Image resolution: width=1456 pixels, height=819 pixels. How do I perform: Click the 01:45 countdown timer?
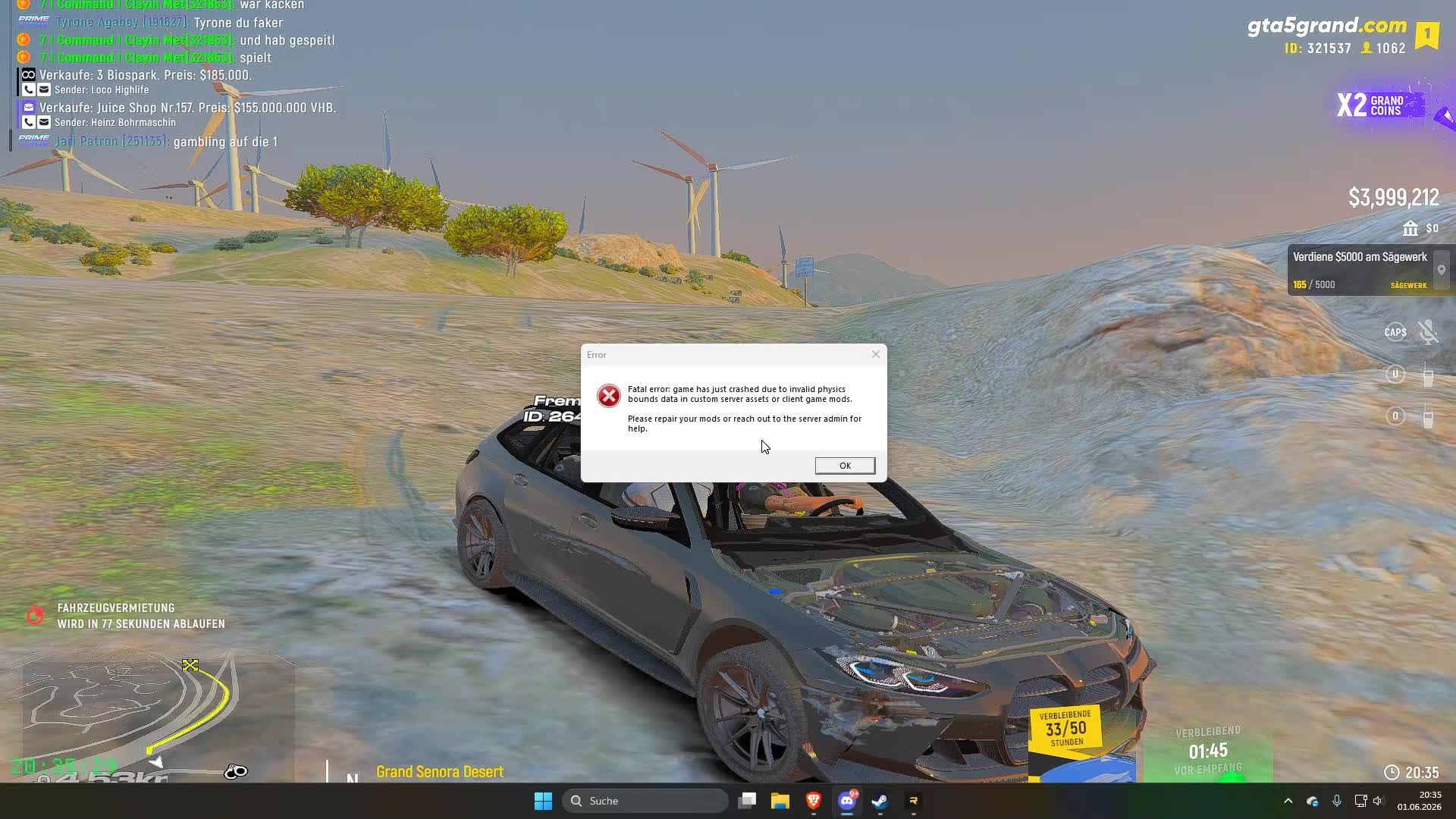pos(1208,752)
